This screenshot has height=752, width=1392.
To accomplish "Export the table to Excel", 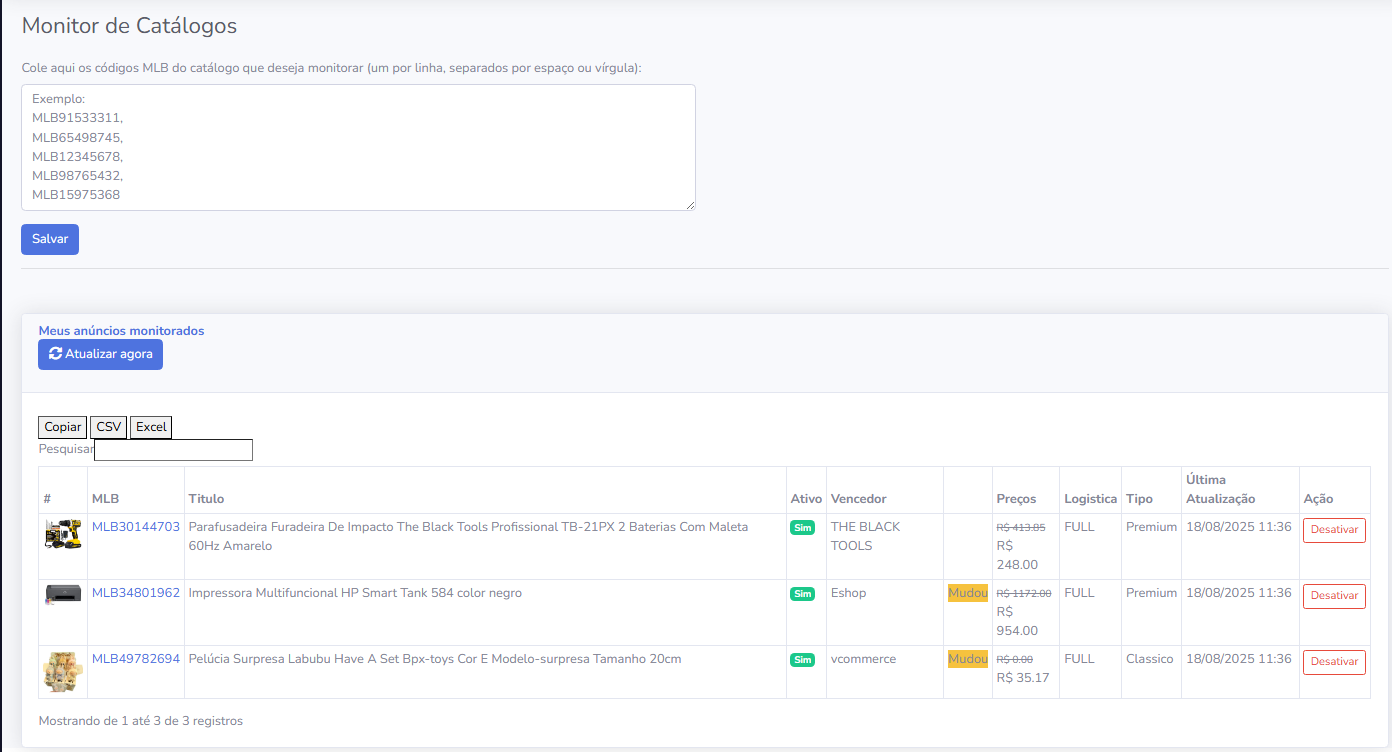I will click(151, 427).
